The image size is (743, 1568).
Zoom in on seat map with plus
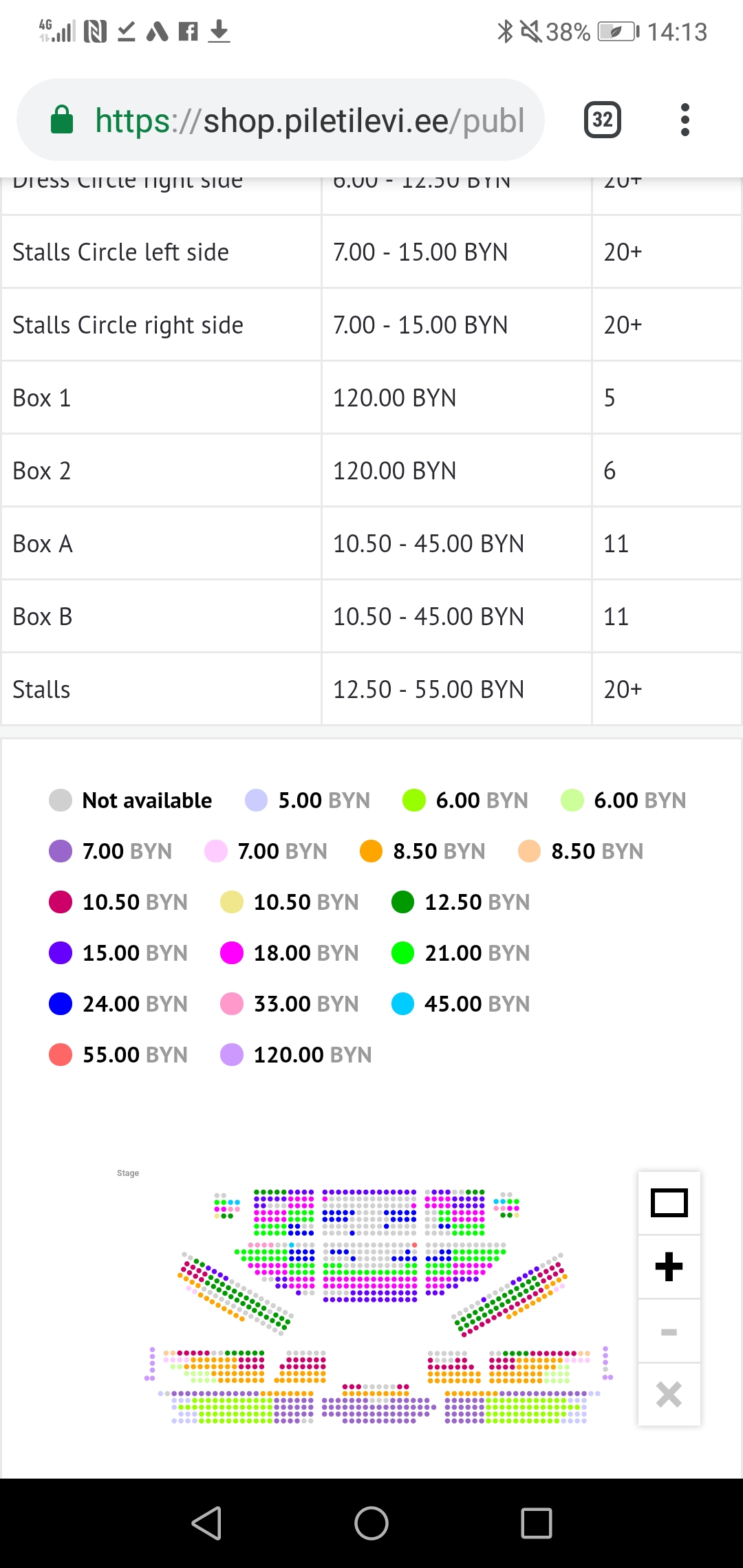(x=669, y=1267)
